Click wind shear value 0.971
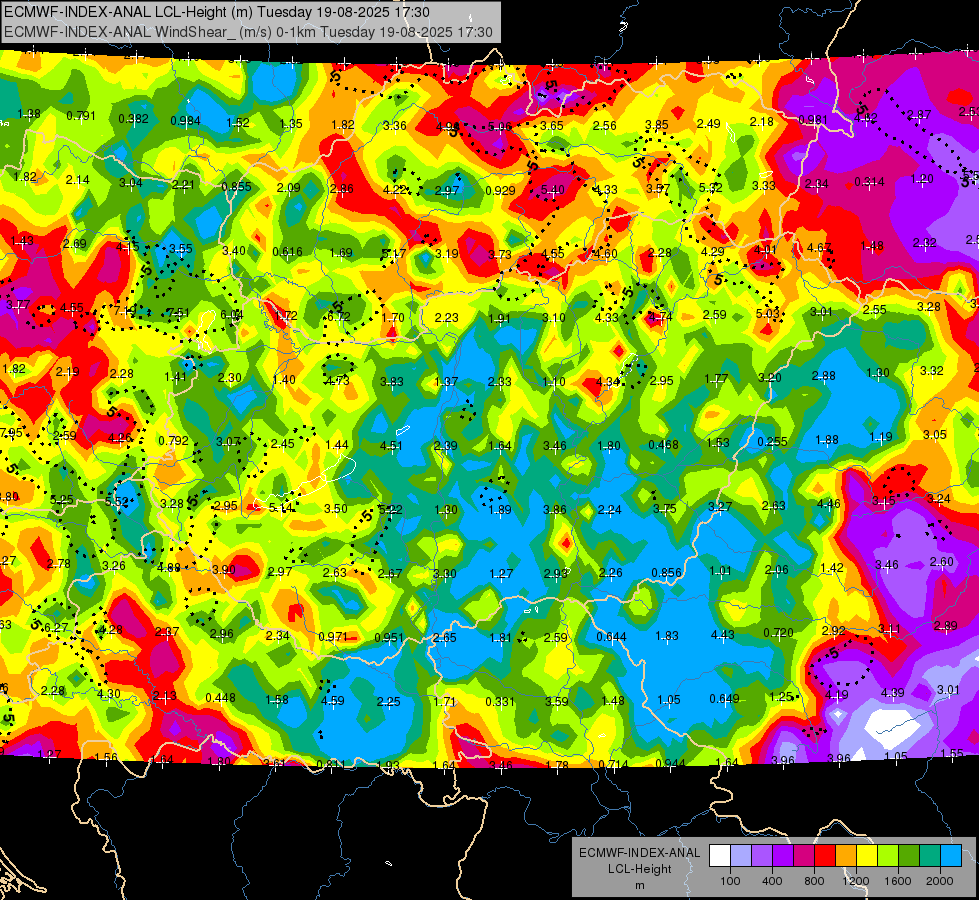 click(333, 637)
